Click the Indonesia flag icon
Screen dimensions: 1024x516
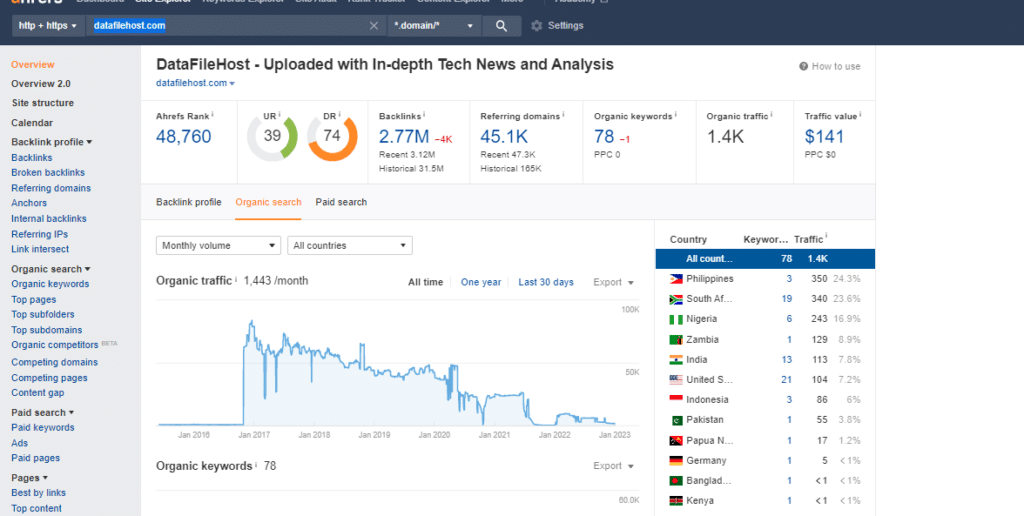click(676, 400)
